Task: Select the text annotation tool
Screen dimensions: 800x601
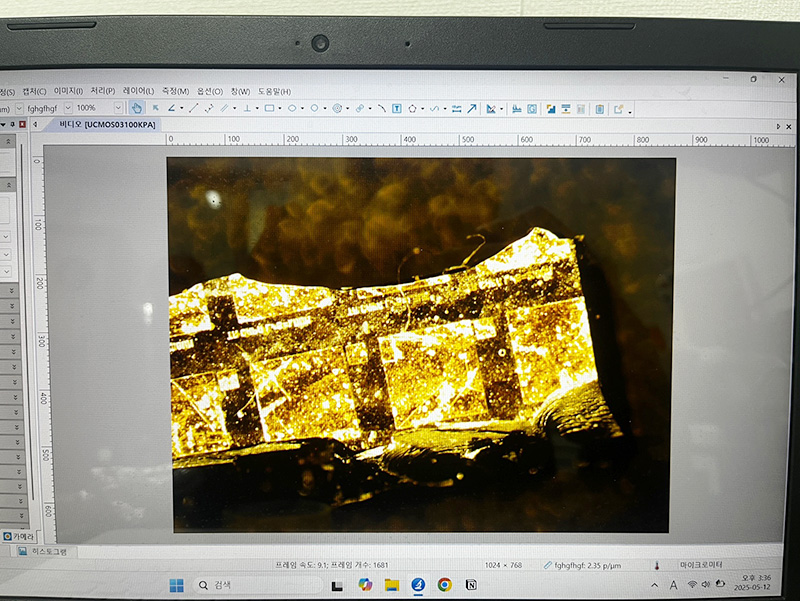Action: click(397, 108)
